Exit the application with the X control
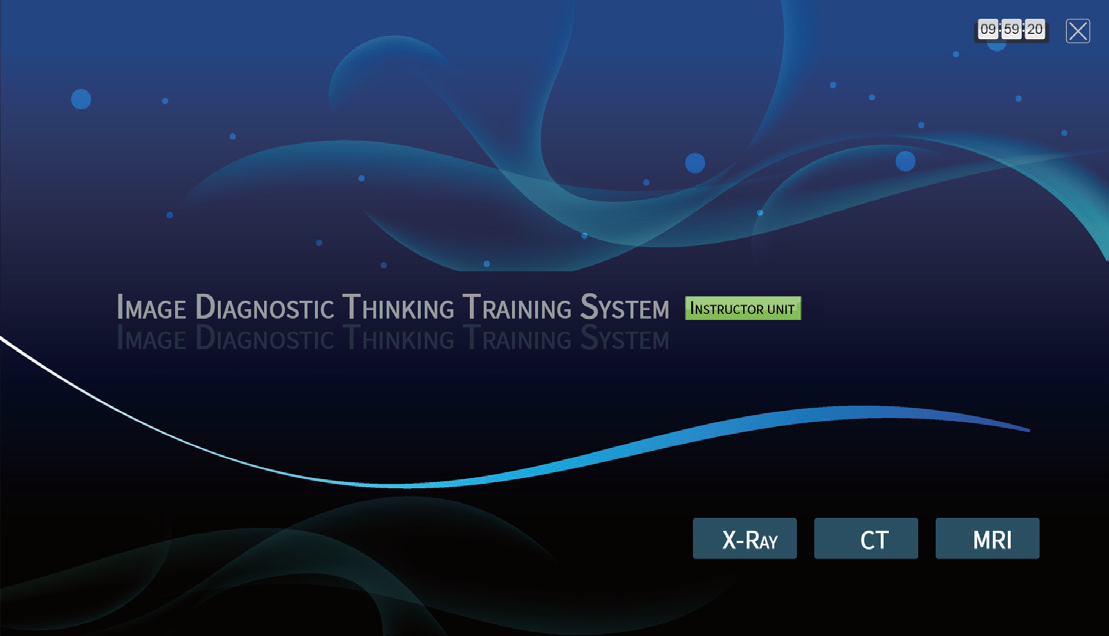This screenshot has width=1109, height=636. pos(1078,31)
